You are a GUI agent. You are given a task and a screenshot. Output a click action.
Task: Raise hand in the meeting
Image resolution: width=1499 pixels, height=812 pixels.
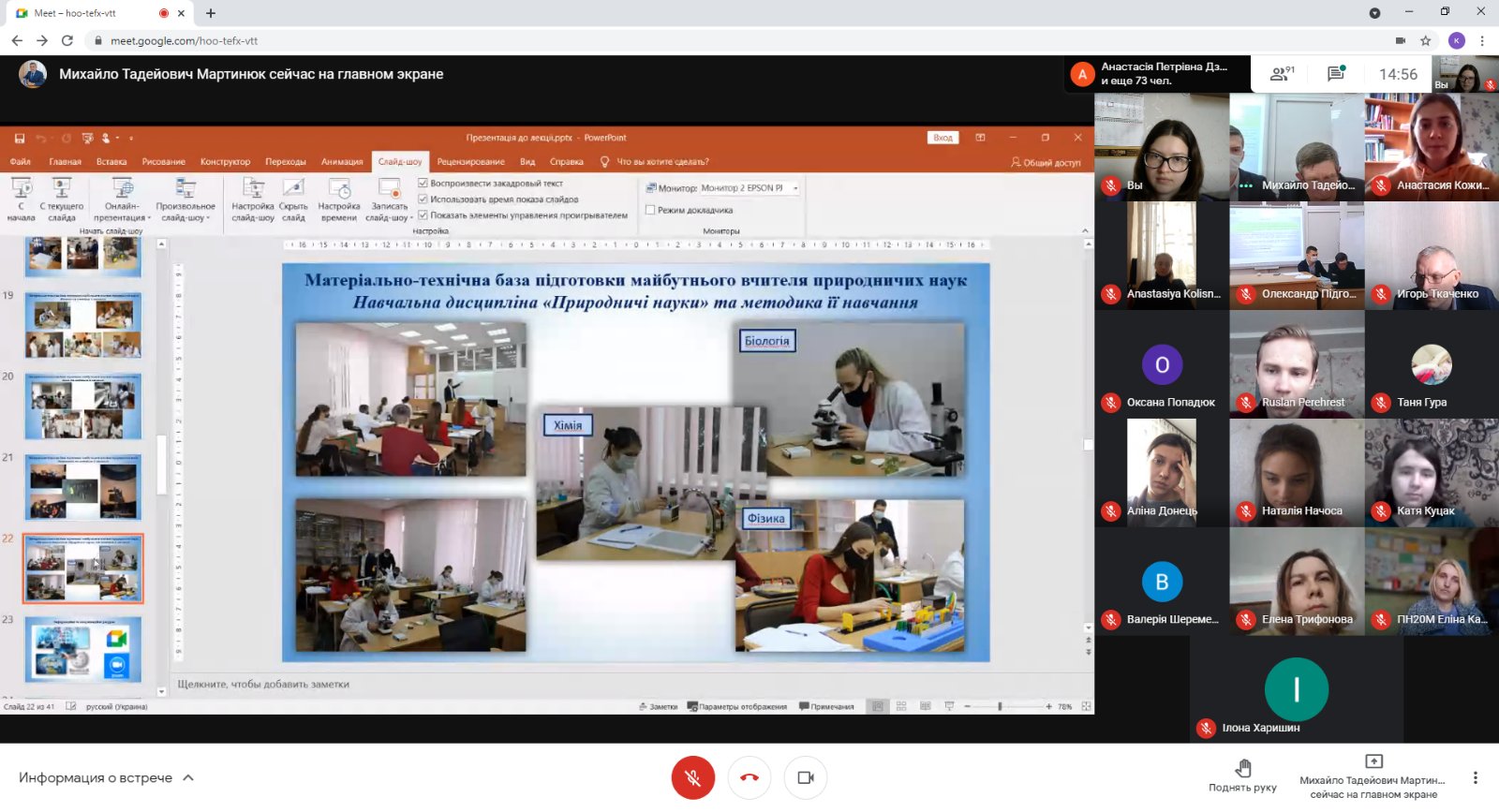tap(1242, 776)
